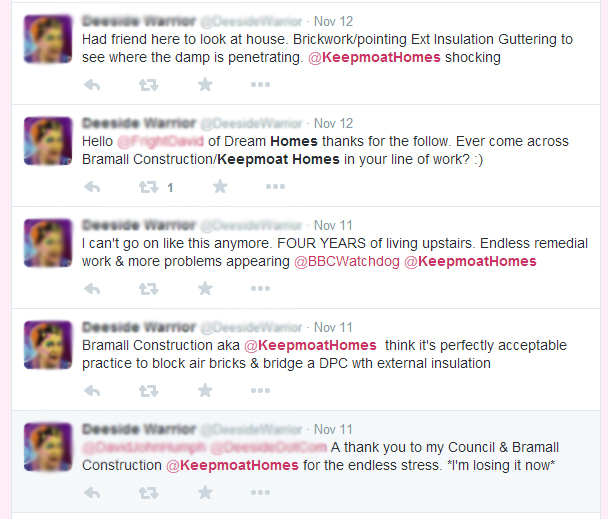This screenshot has width=608, height=519.
Task: Favorite the FOUR YEARS living upstairs tweet
Action: coord(205,288)
